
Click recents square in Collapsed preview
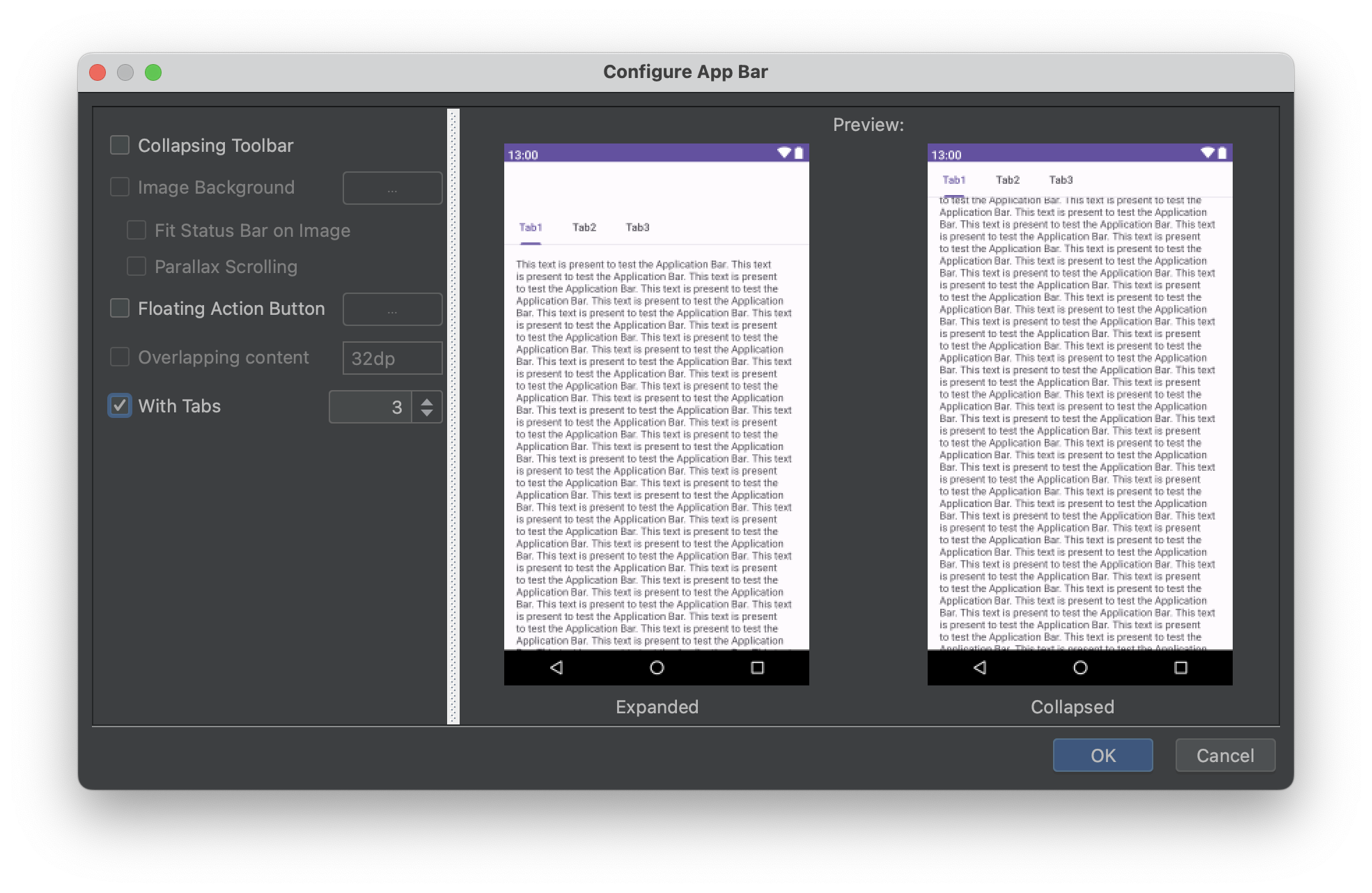pyautogui.click(x=1180, y=667)
